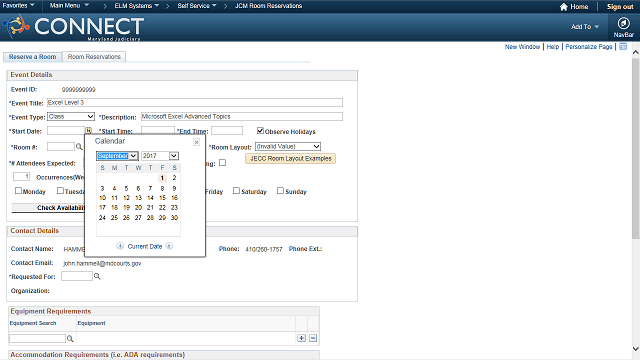This screenshot has width=640, height=360.
Task: Click the Requested For input field
Action: tap(77, 276)
